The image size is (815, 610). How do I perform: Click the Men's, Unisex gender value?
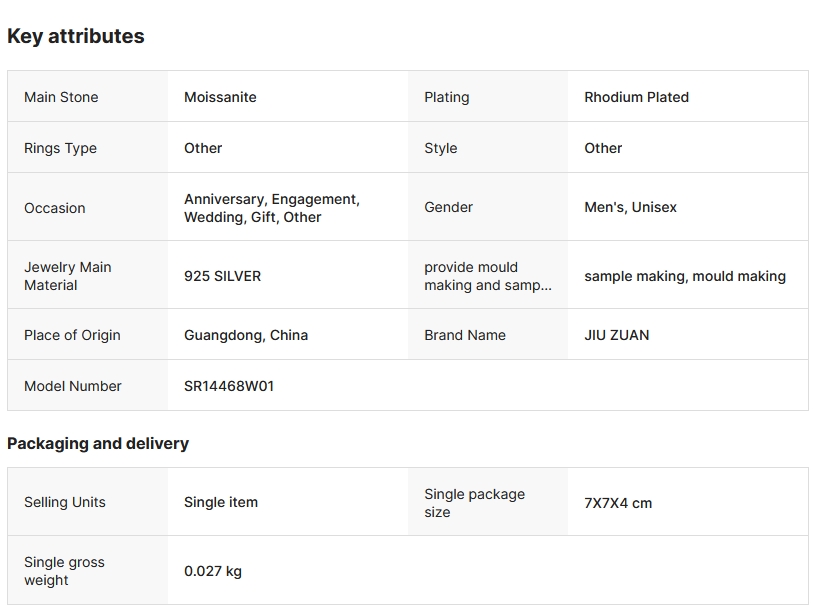tap(630, 207)
